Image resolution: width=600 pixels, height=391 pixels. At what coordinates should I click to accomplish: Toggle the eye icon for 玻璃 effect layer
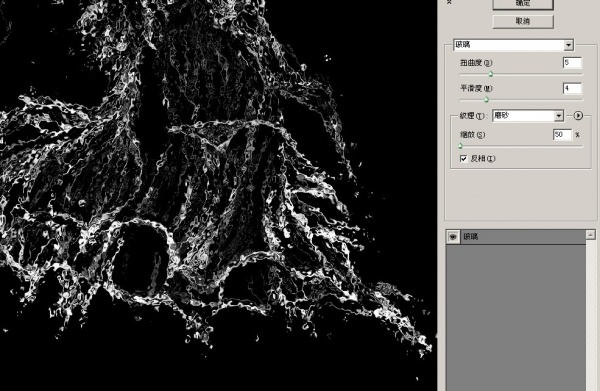tap(453, 237)
